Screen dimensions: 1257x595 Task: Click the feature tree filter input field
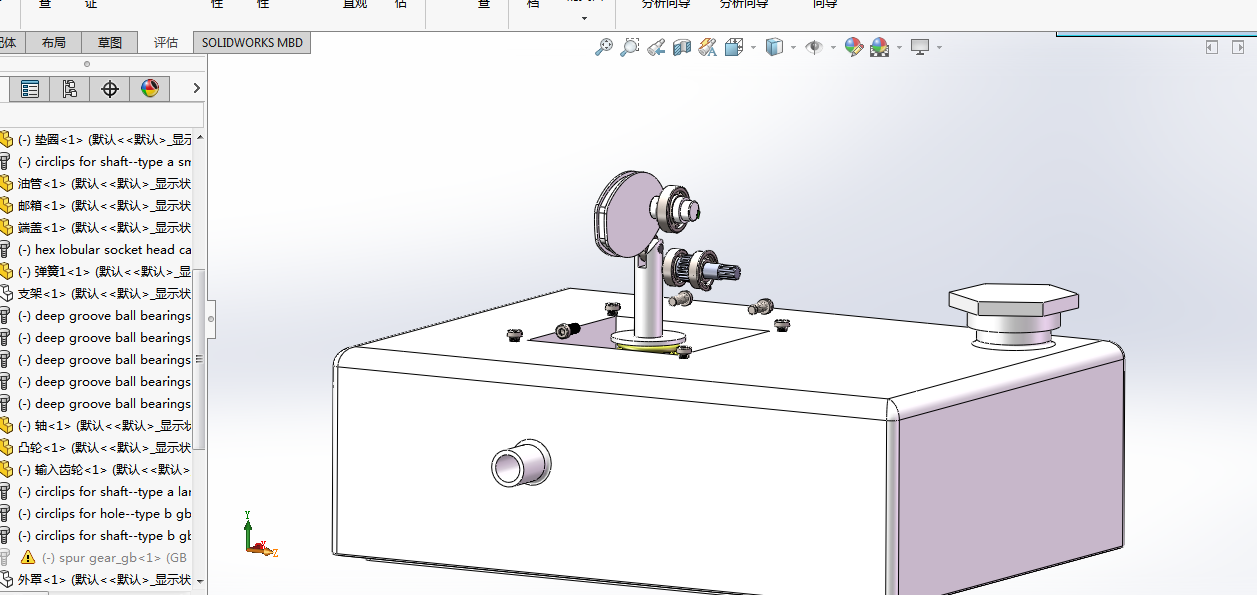[100, 115]
